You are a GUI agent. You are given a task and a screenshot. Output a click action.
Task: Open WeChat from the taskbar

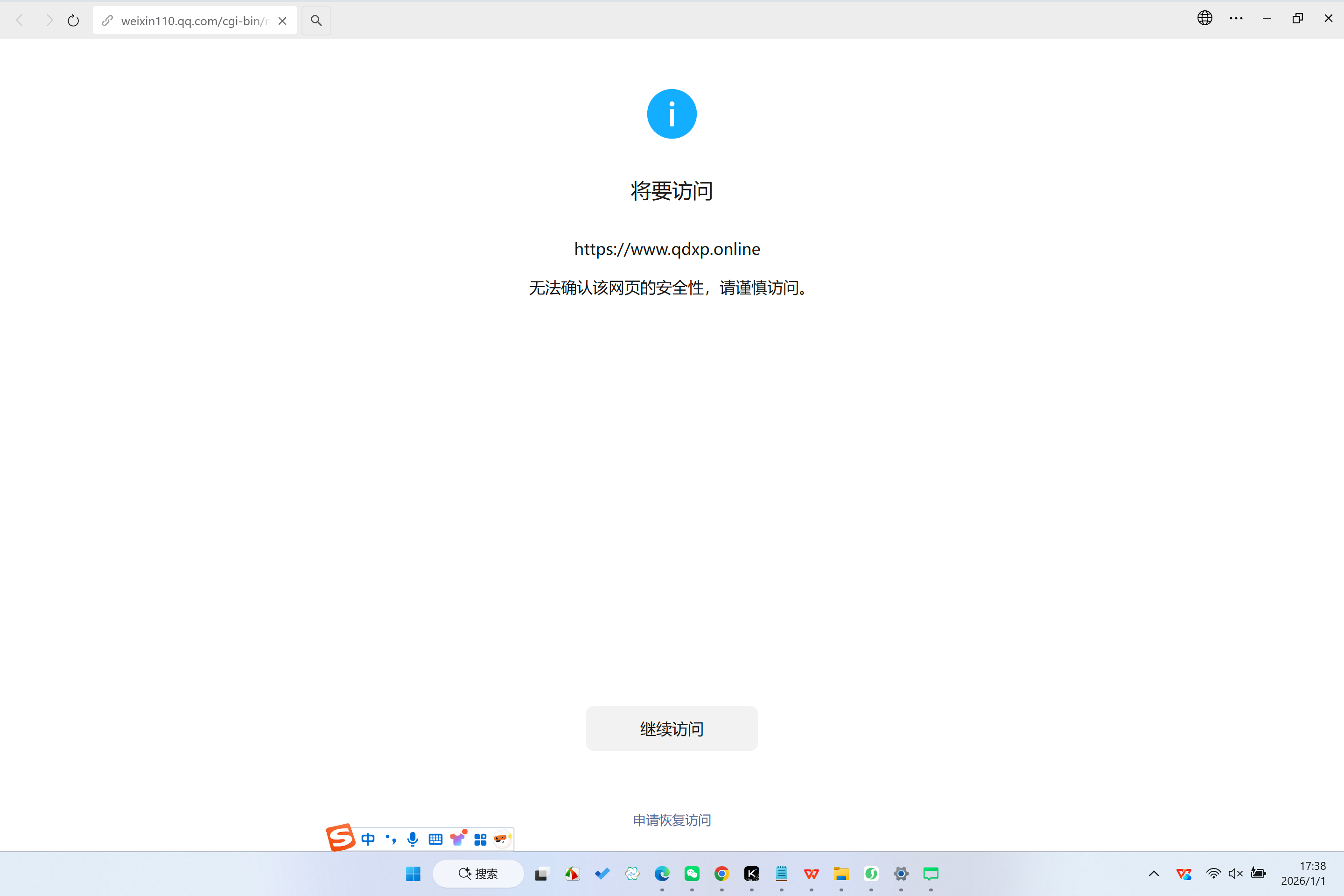692,873
